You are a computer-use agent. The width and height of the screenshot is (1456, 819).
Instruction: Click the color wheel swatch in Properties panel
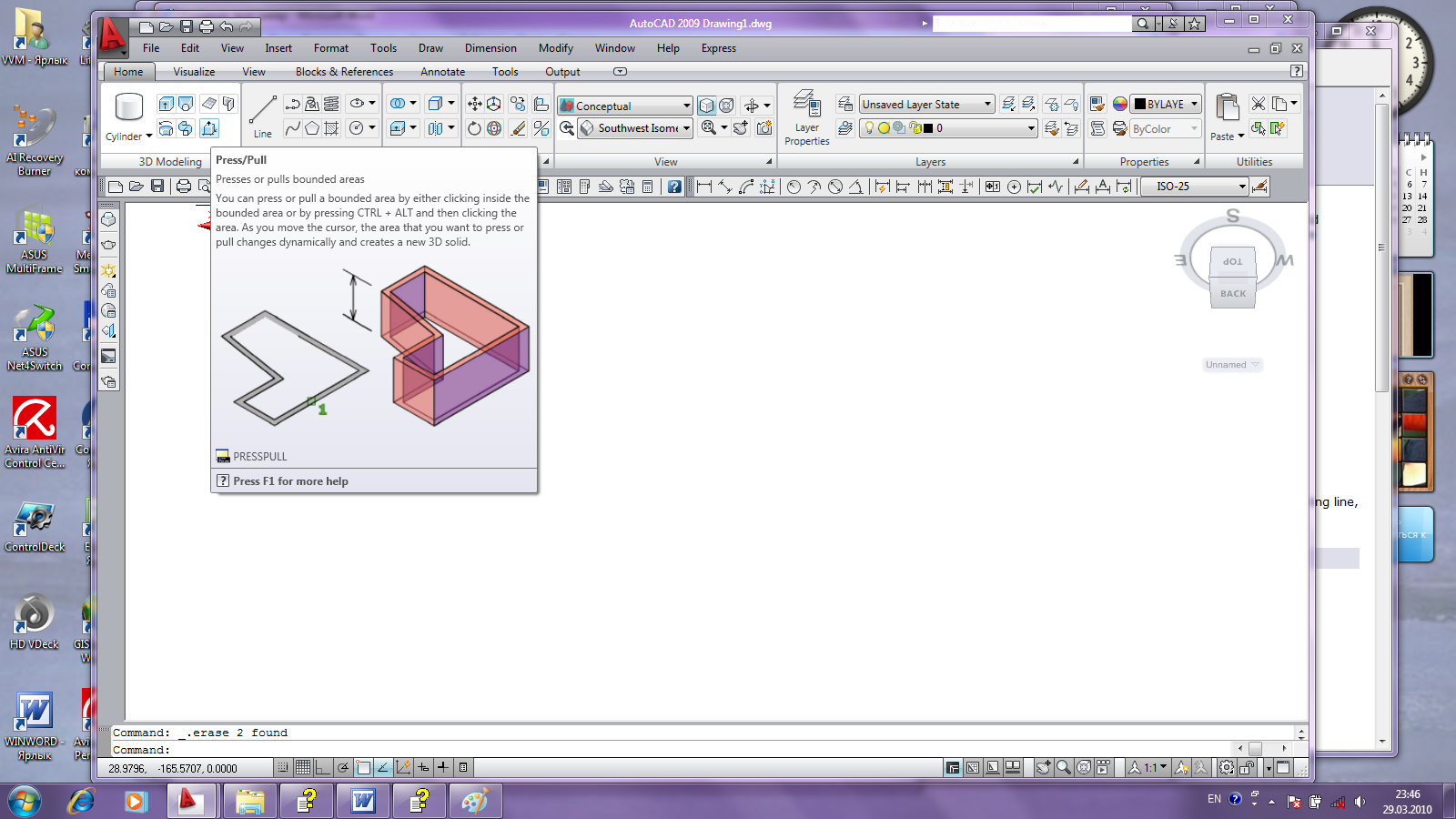[x=1120, y=104]
